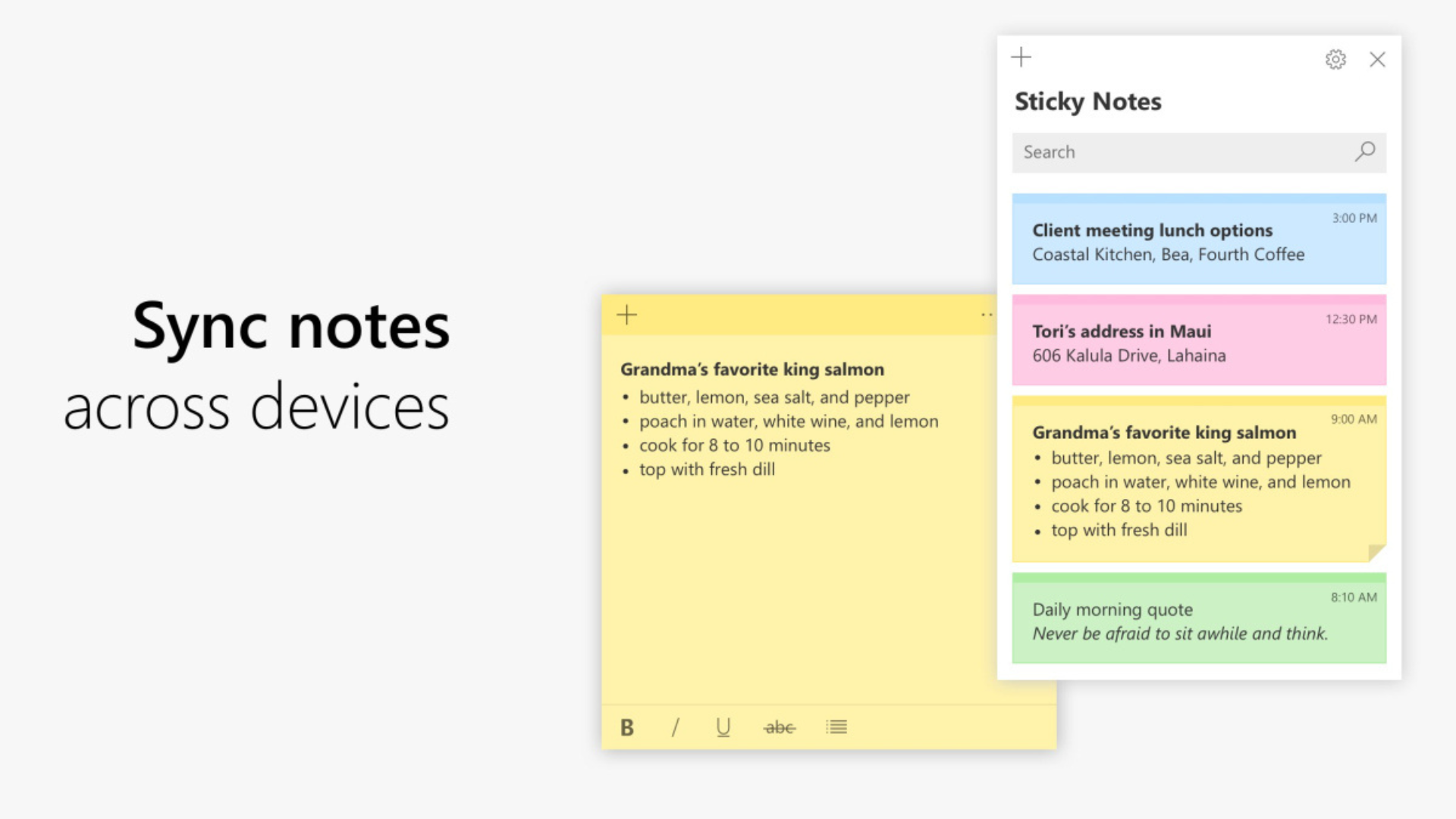The height and width of the screenshot is (819, 1456).
Task: Open Tori's address in Maui note
Action: pos(1198,342)
